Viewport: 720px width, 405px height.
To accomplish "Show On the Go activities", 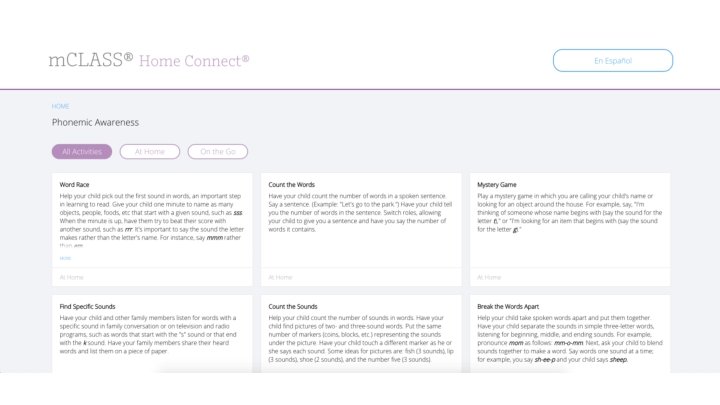I will [217, 152].
